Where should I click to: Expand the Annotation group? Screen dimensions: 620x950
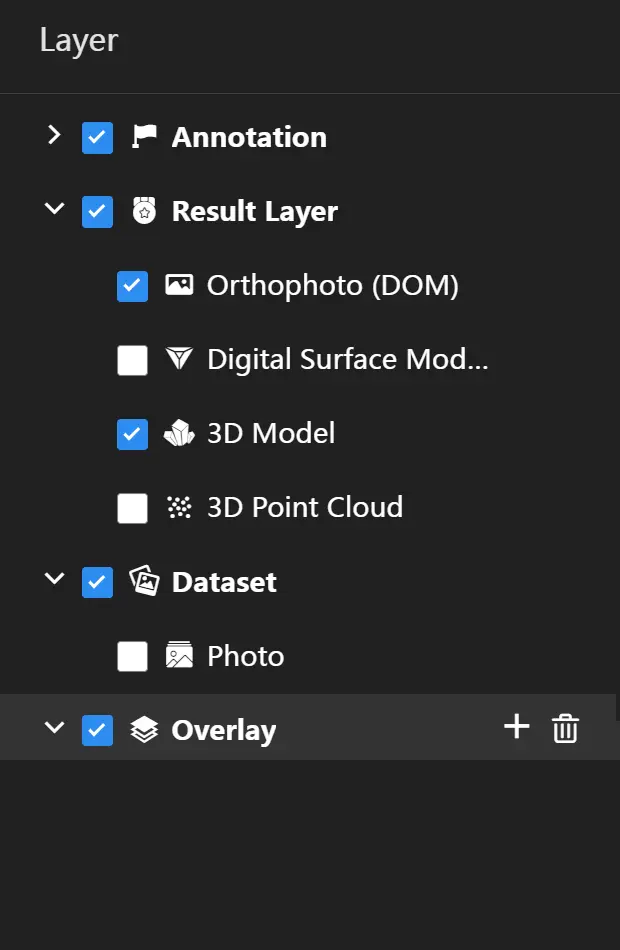54,135
